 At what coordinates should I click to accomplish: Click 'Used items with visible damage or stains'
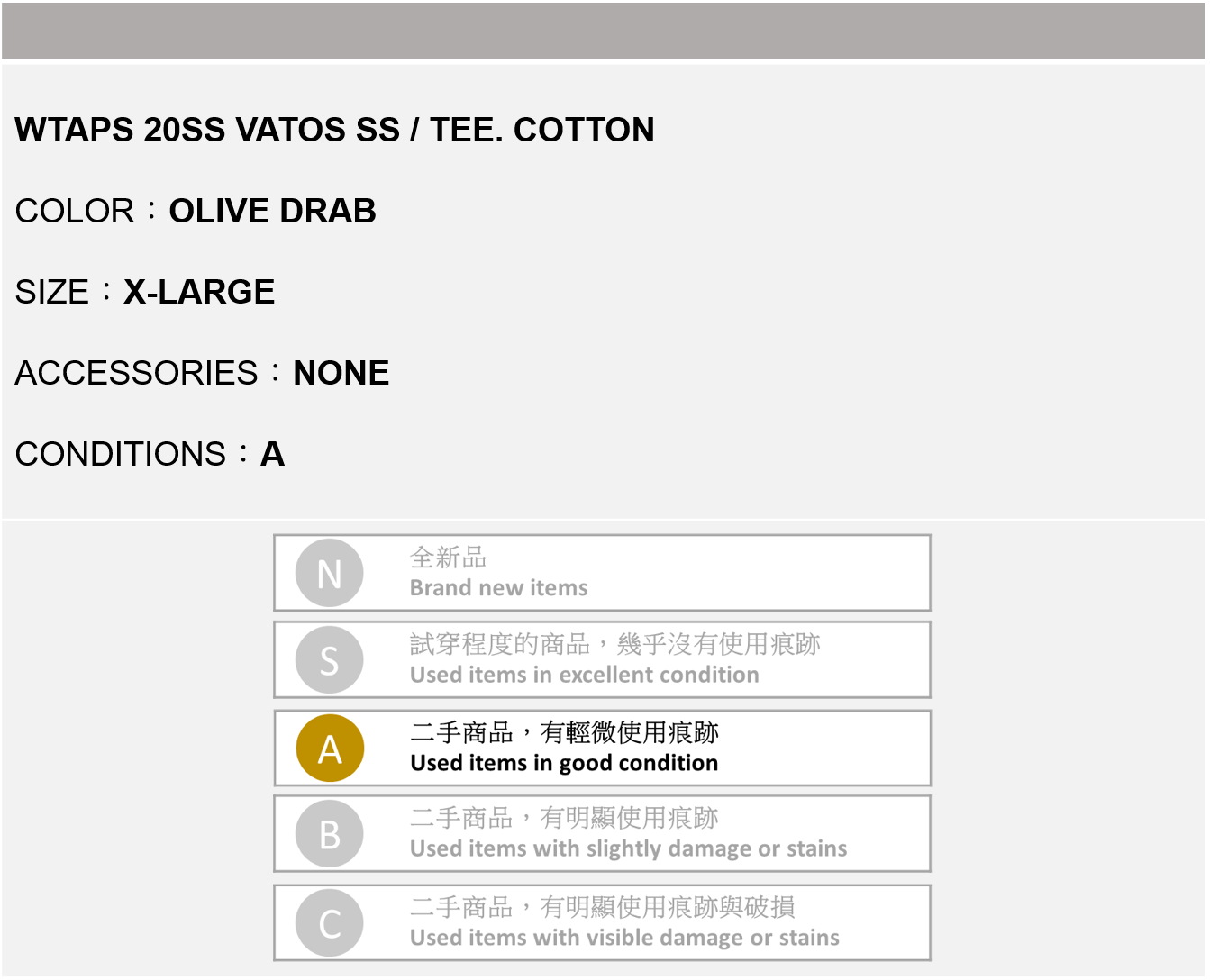(624, 938)
